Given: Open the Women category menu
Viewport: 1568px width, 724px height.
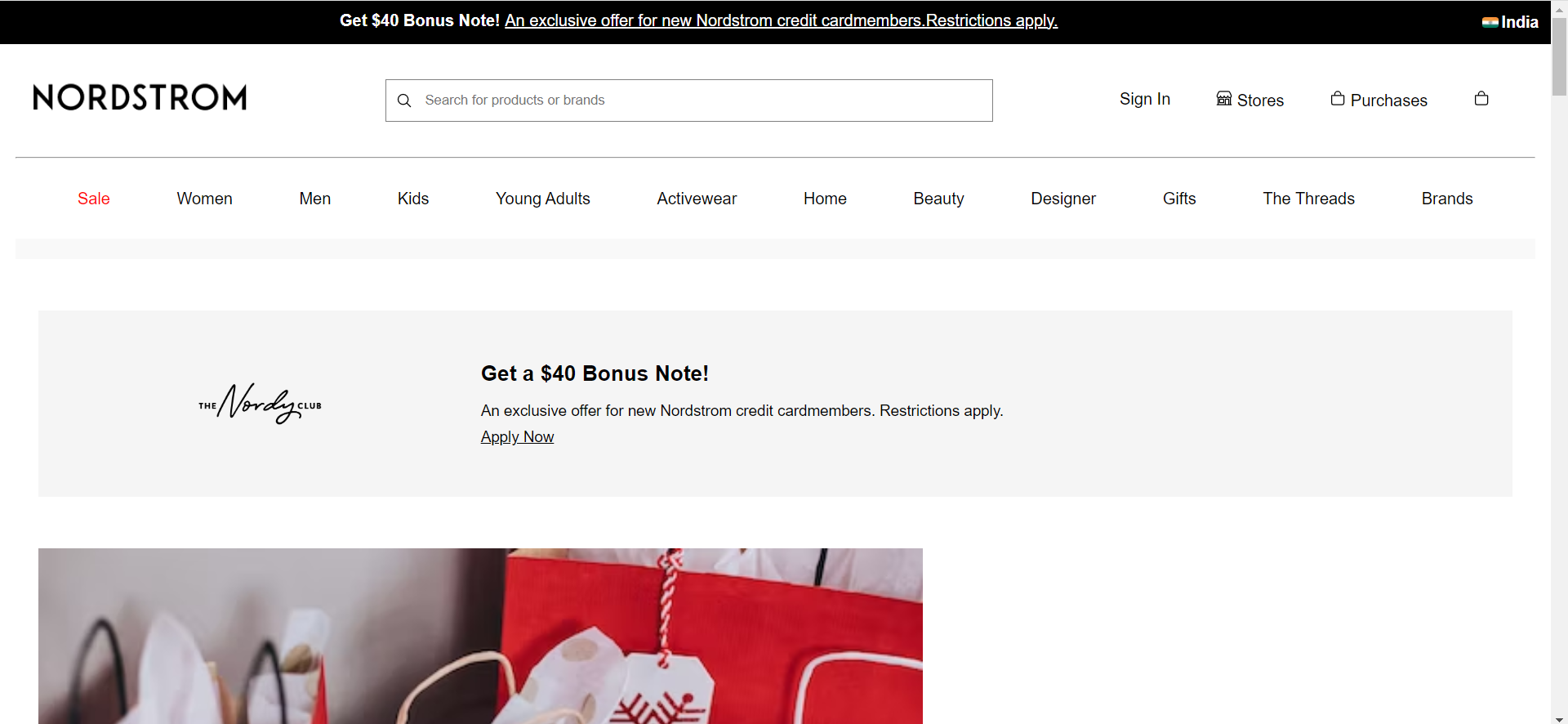Looking at the screenshot, I should coord(204,199).
